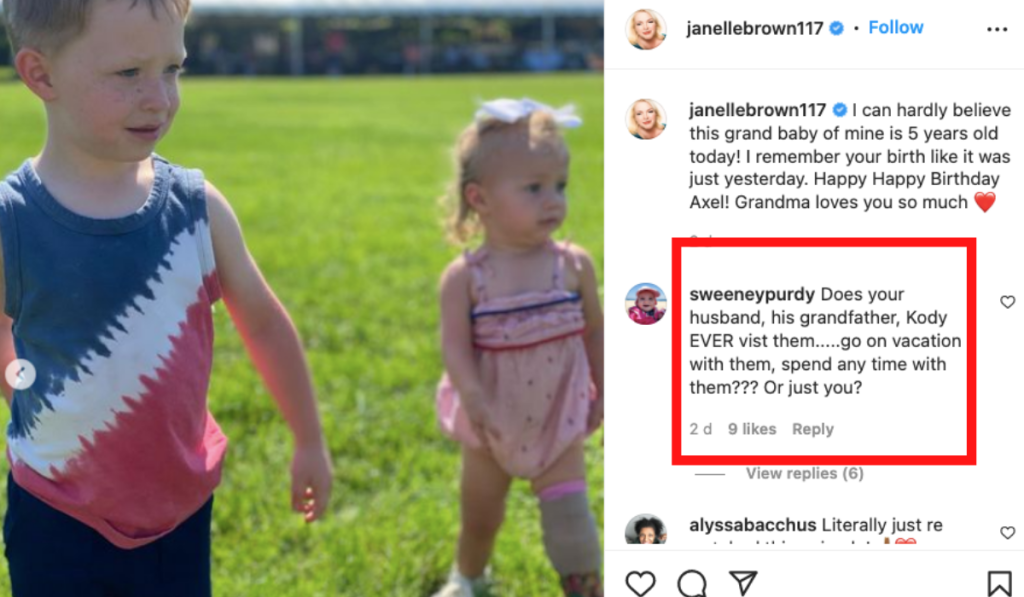The height and width of the screenshot is (597, 1024).
Task: Like the post with heart icon
Action: tap(640, 583)
